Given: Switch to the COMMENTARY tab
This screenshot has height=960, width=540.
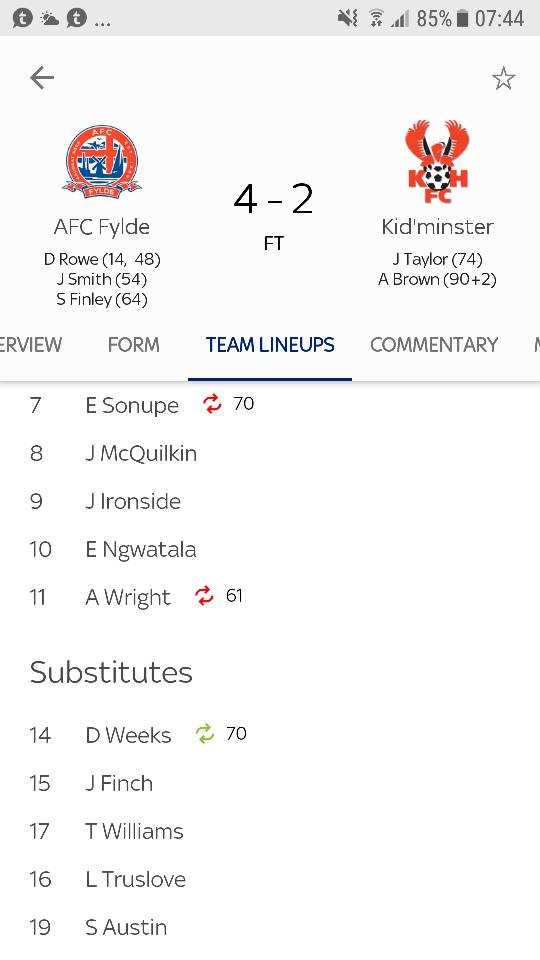Looking at the screenshot, I should point(434,345).
